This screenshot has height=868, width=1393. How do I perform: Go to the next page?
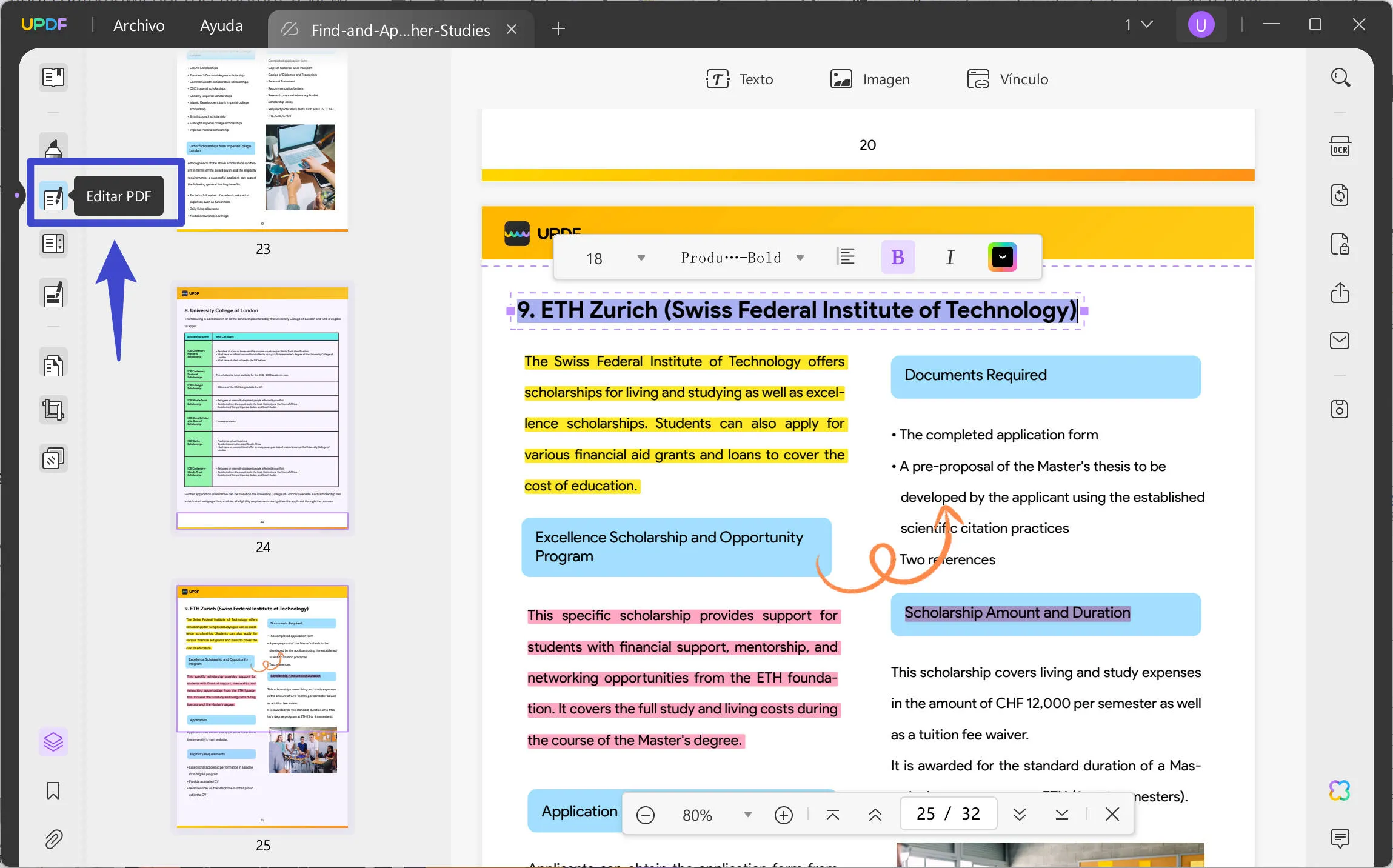point(1020,814)
